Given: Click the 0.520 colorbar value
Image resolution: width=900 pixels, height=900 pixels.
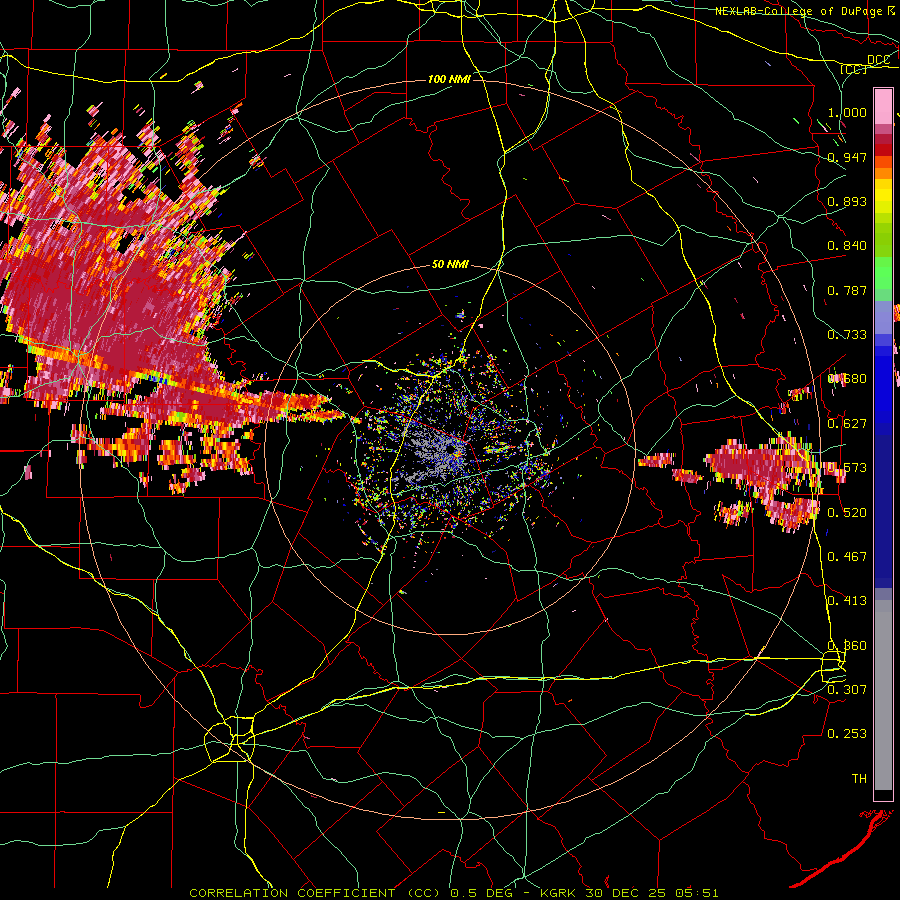Looking at the screenshot, I should point(847,513).
